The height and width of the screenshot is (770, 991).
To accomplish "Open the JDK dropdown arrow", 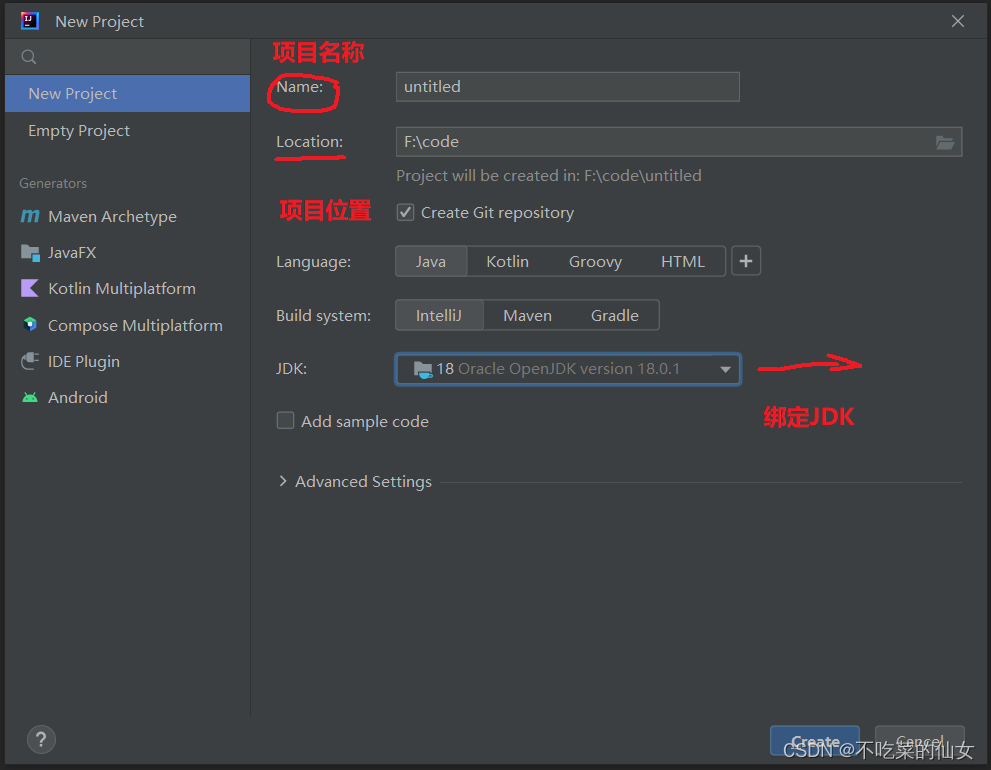I will 725,369.
